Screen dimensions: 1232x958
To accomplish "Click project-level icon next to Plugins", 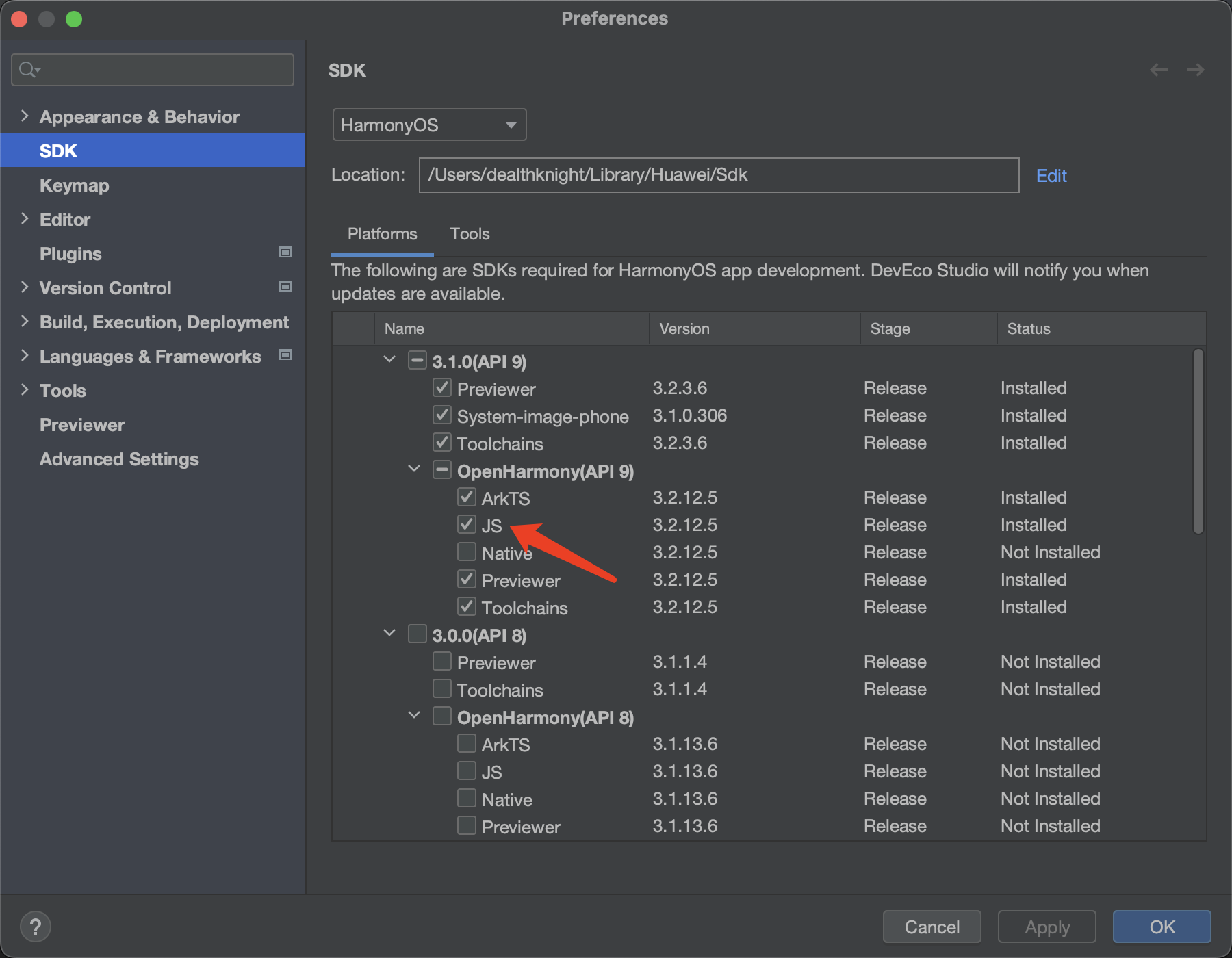I will (x=285, y=253).
